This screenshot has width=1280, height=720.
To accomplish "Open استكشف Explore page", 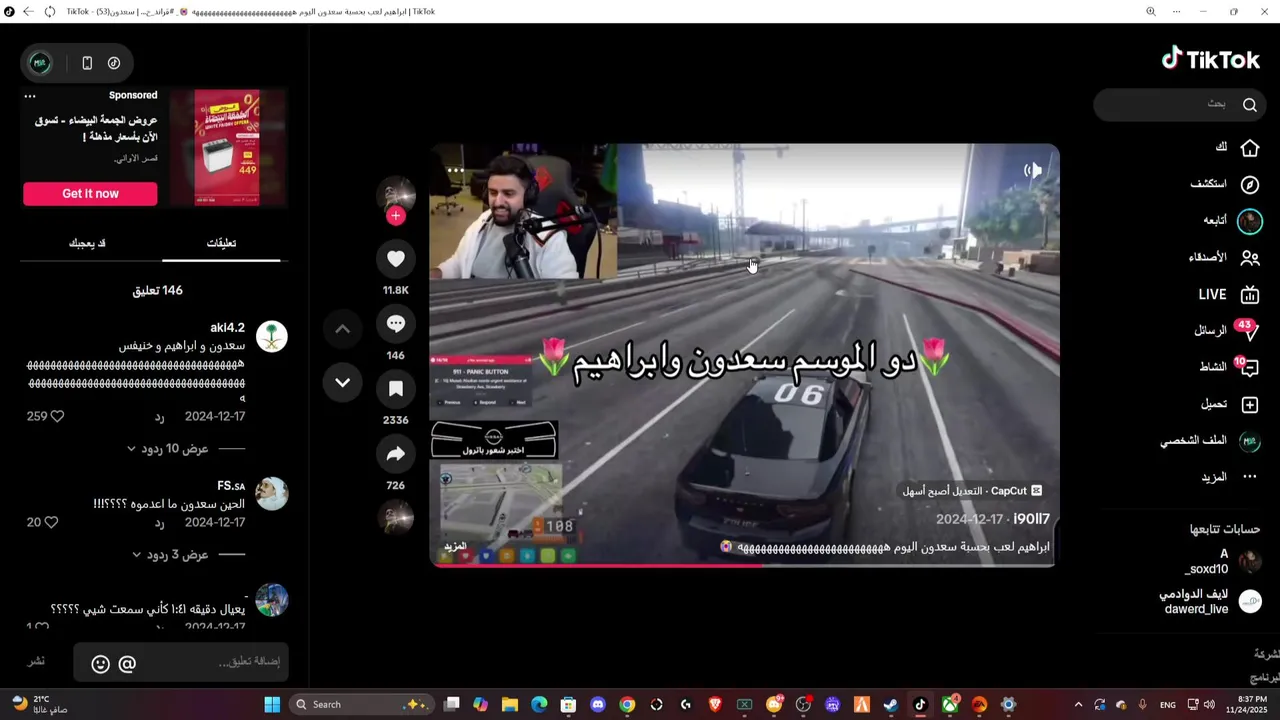I will [1224, 184].
